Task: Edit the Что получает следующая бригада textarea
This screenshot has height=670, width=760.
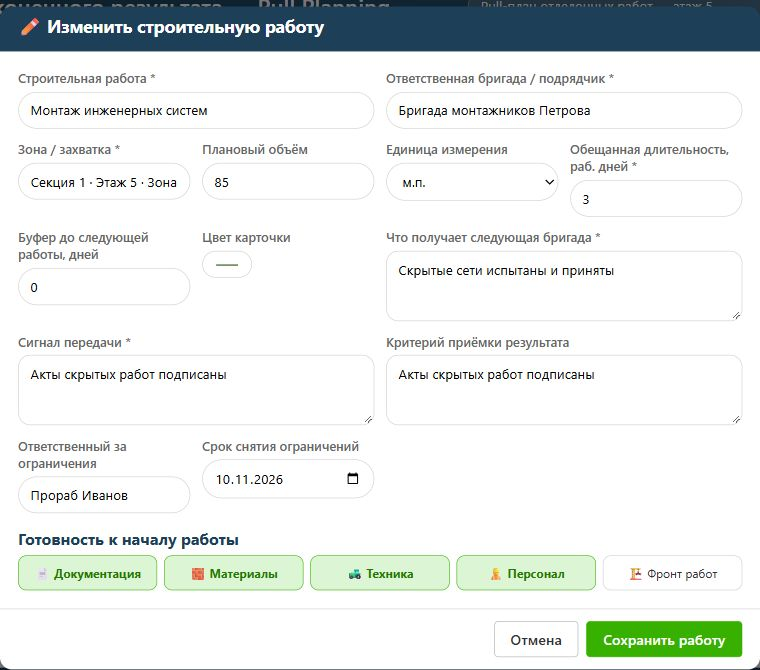Action: click(564, 286)
